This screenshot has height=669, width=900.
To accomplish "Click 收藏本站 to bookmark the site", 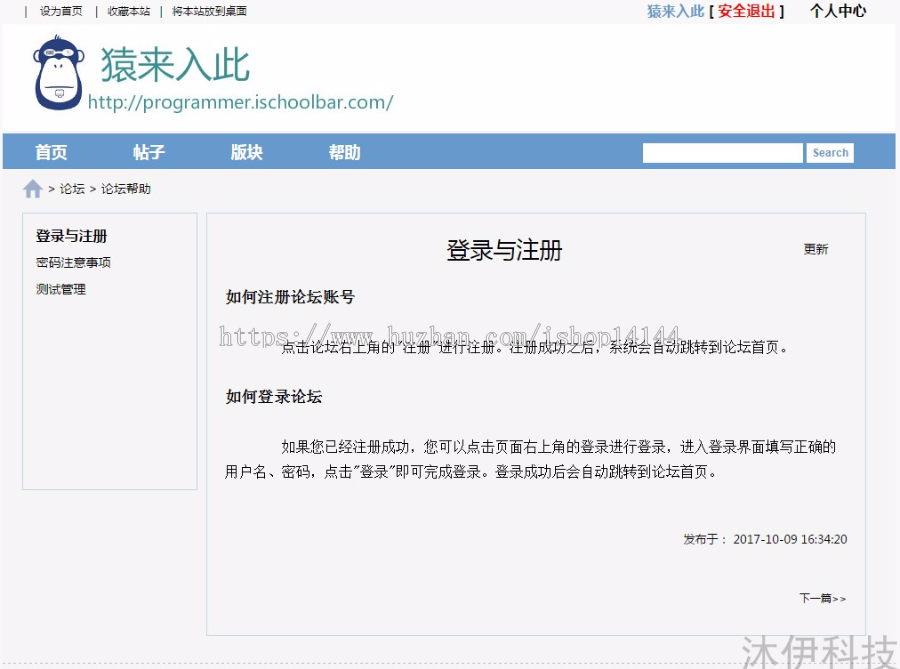I will pyautogui.click(x=127, y=12).
